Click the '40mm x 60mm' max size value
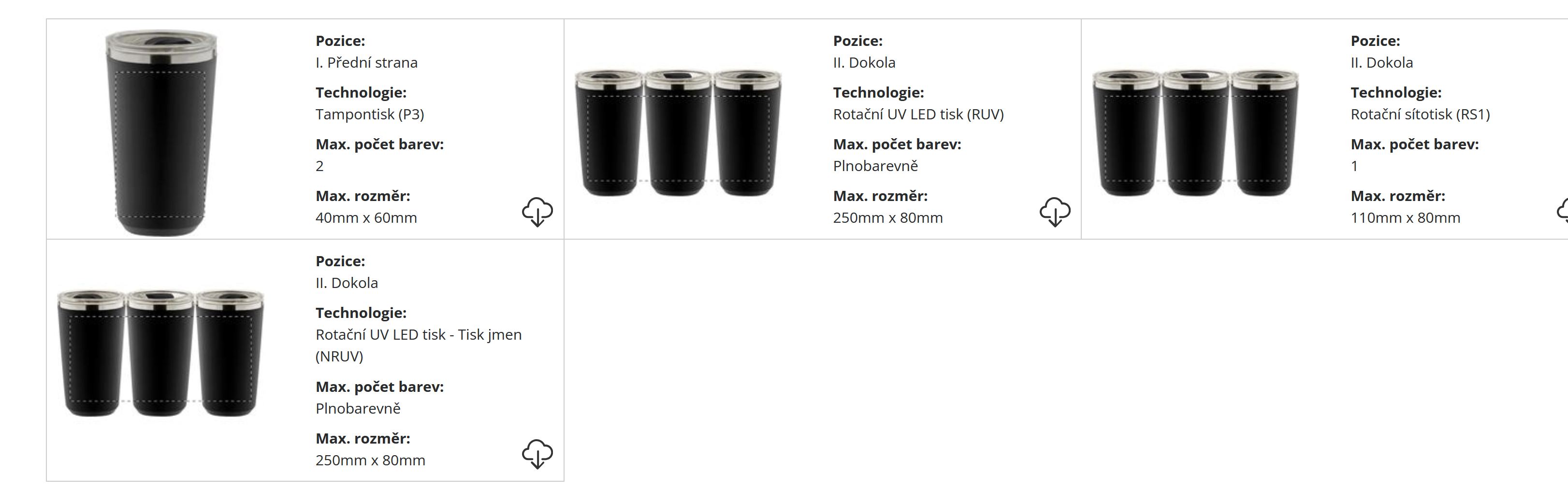 coord(366,218)
